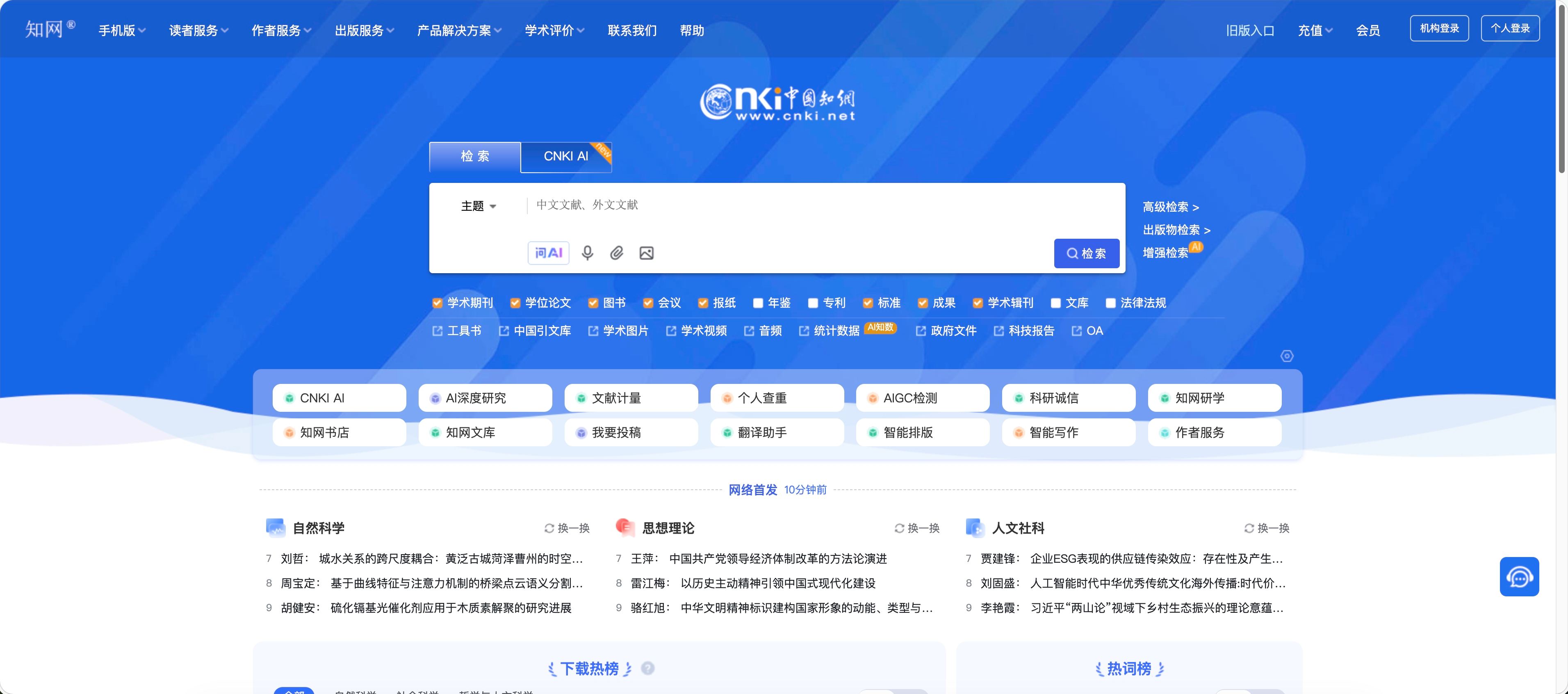Open the 统计数据 external link
The height and width of the screenshot is (694, 1568).
click(829, 331)
